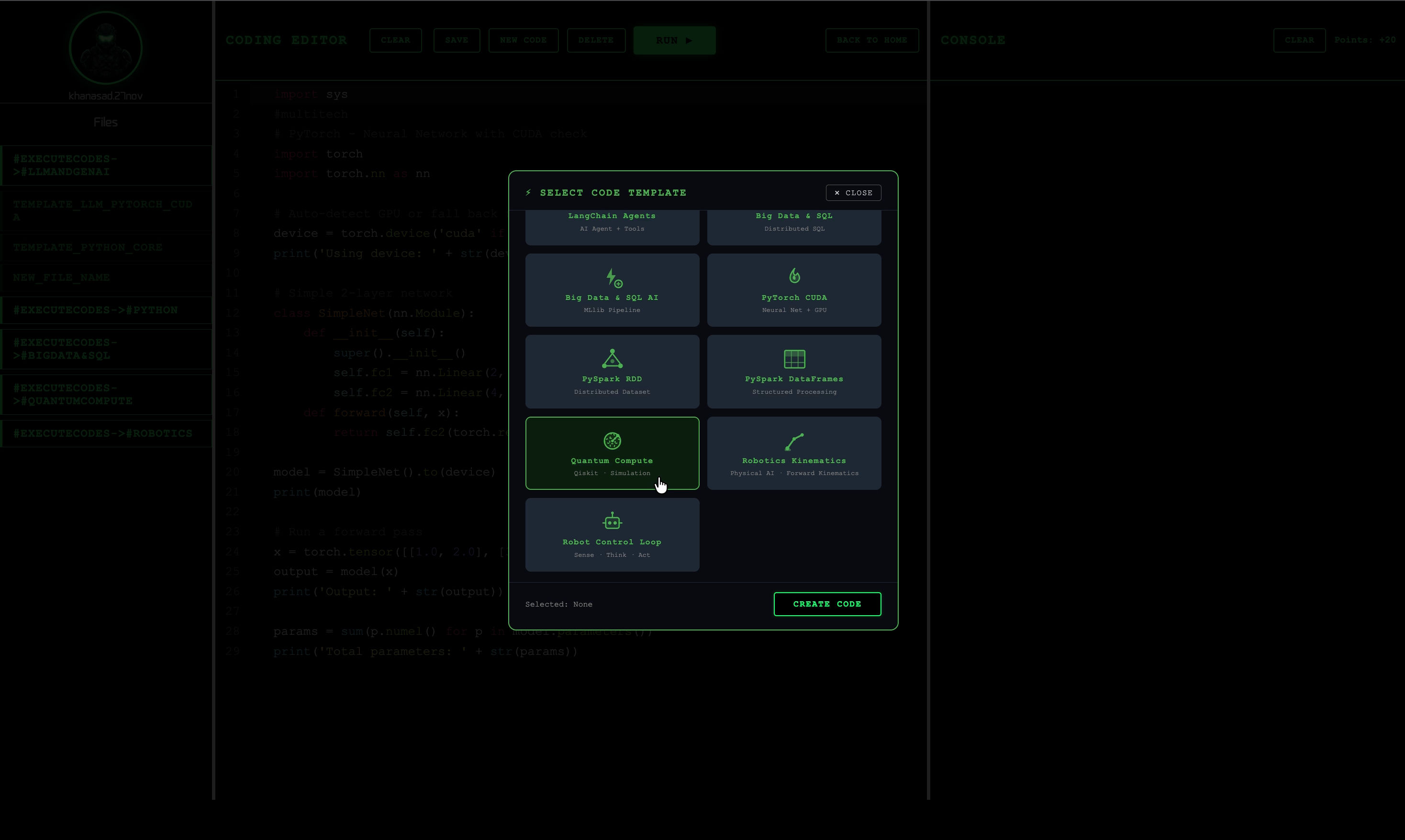Select the Big Data & SQL Distributed SQL card
1405x840 pixels.
point(794,228)
